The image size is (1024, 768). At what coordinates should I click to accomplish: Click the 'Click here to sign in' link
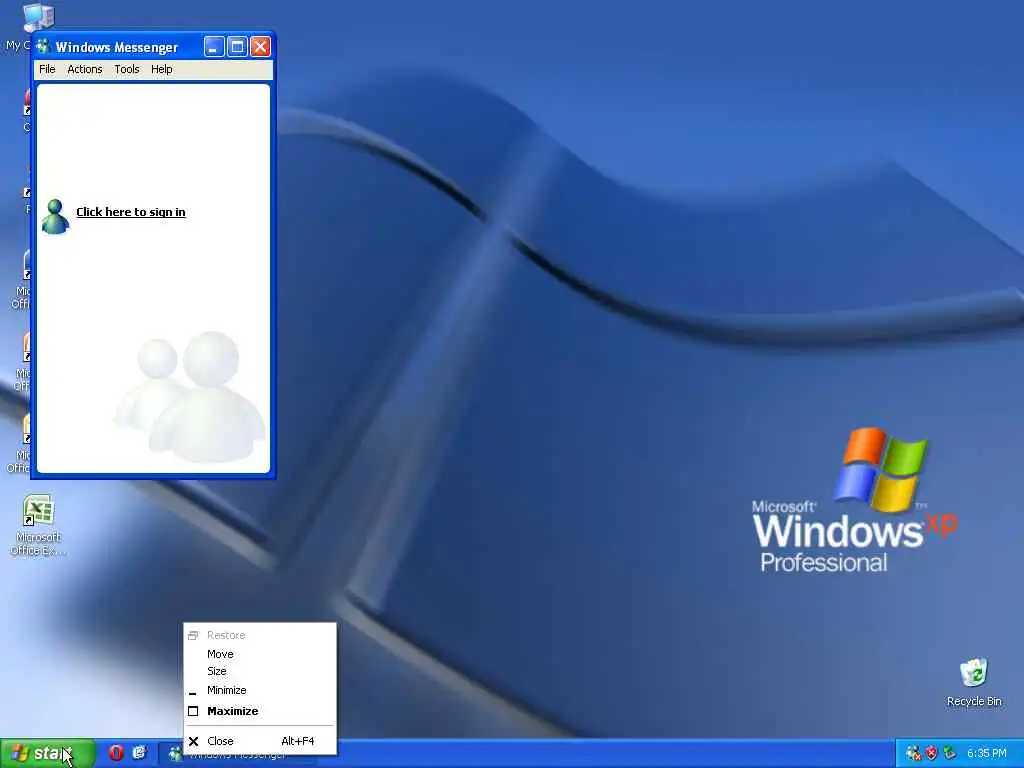click(x=131, y=212)
